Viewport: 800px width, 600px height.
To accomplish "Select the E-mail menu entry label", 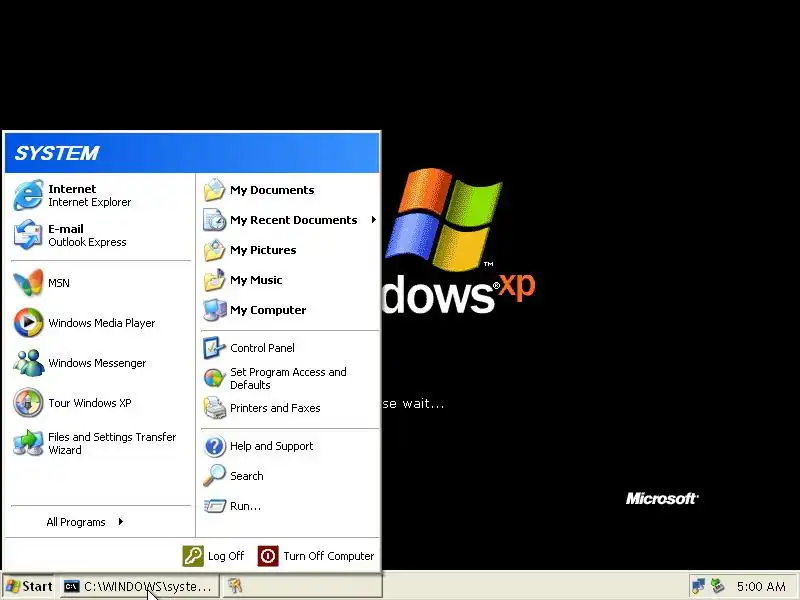I will coord(66,229).
